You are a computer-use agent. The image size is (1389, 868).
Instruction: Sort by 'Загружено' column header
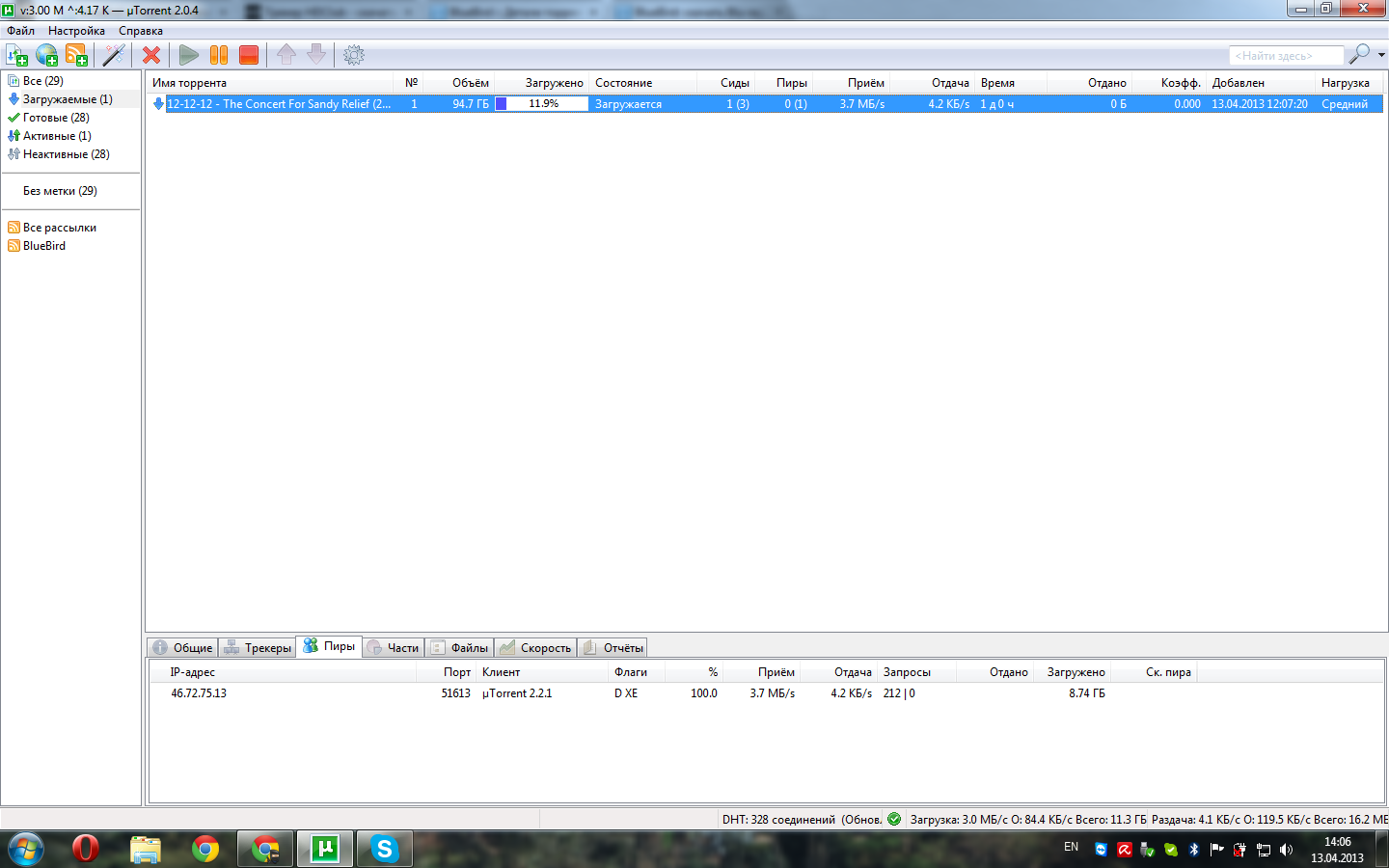[x=542, y=83]
